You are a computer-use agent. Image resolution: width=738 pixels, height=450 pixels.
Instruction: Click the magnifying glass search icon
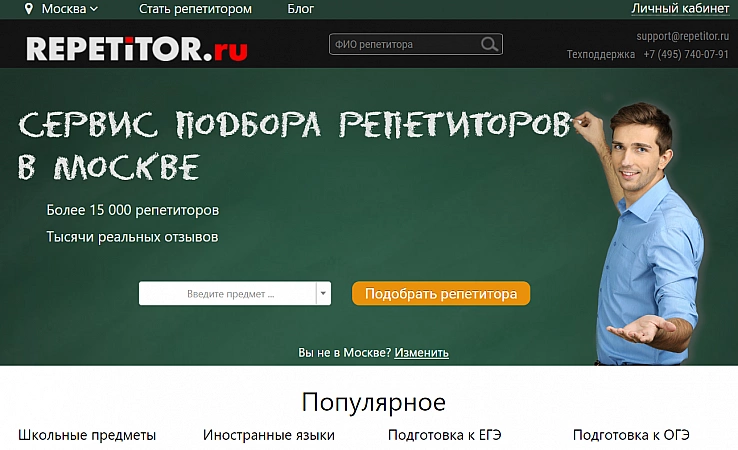point(489,44)
